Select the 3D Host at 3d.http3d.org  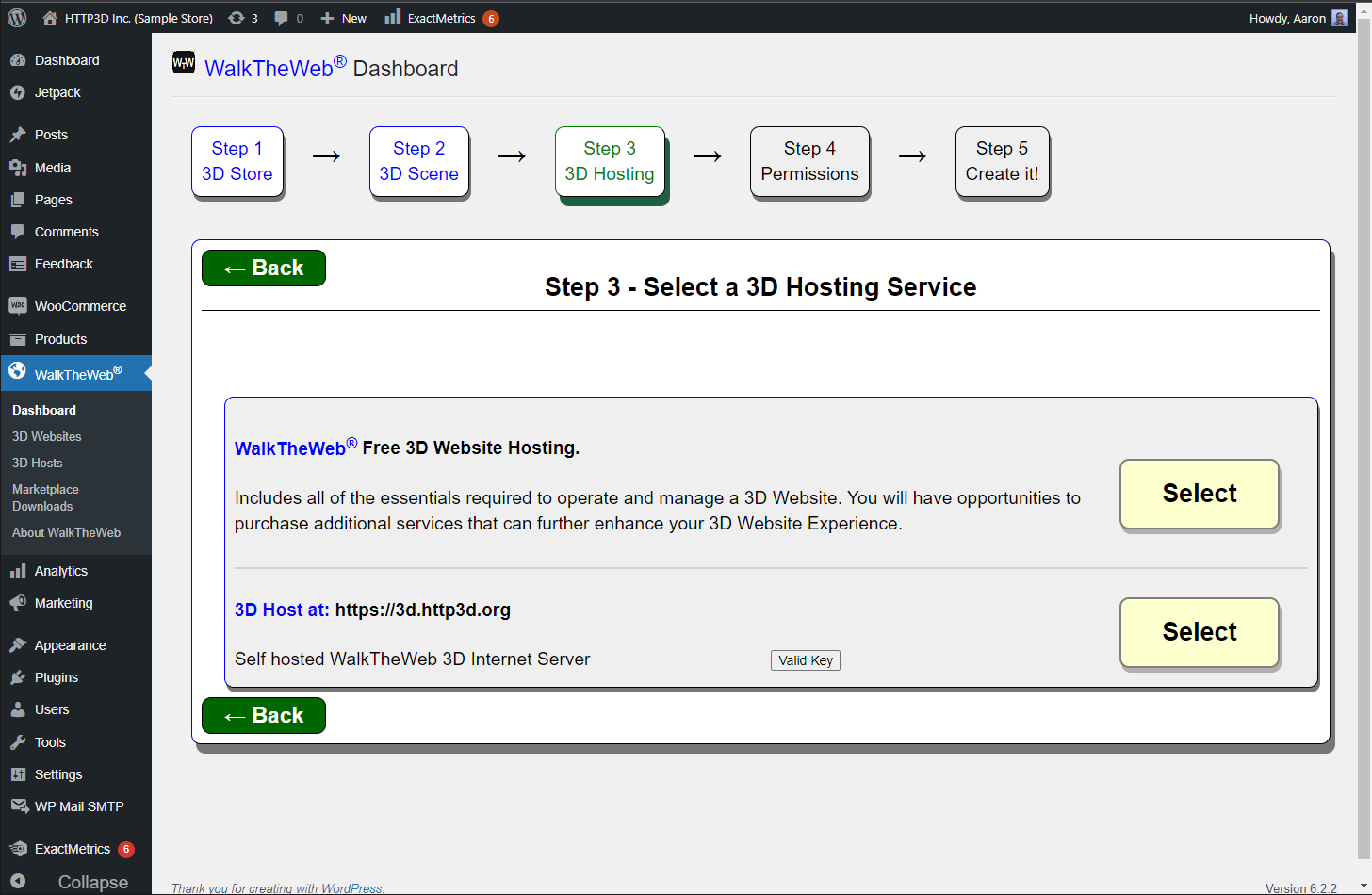click(1200, 632)
